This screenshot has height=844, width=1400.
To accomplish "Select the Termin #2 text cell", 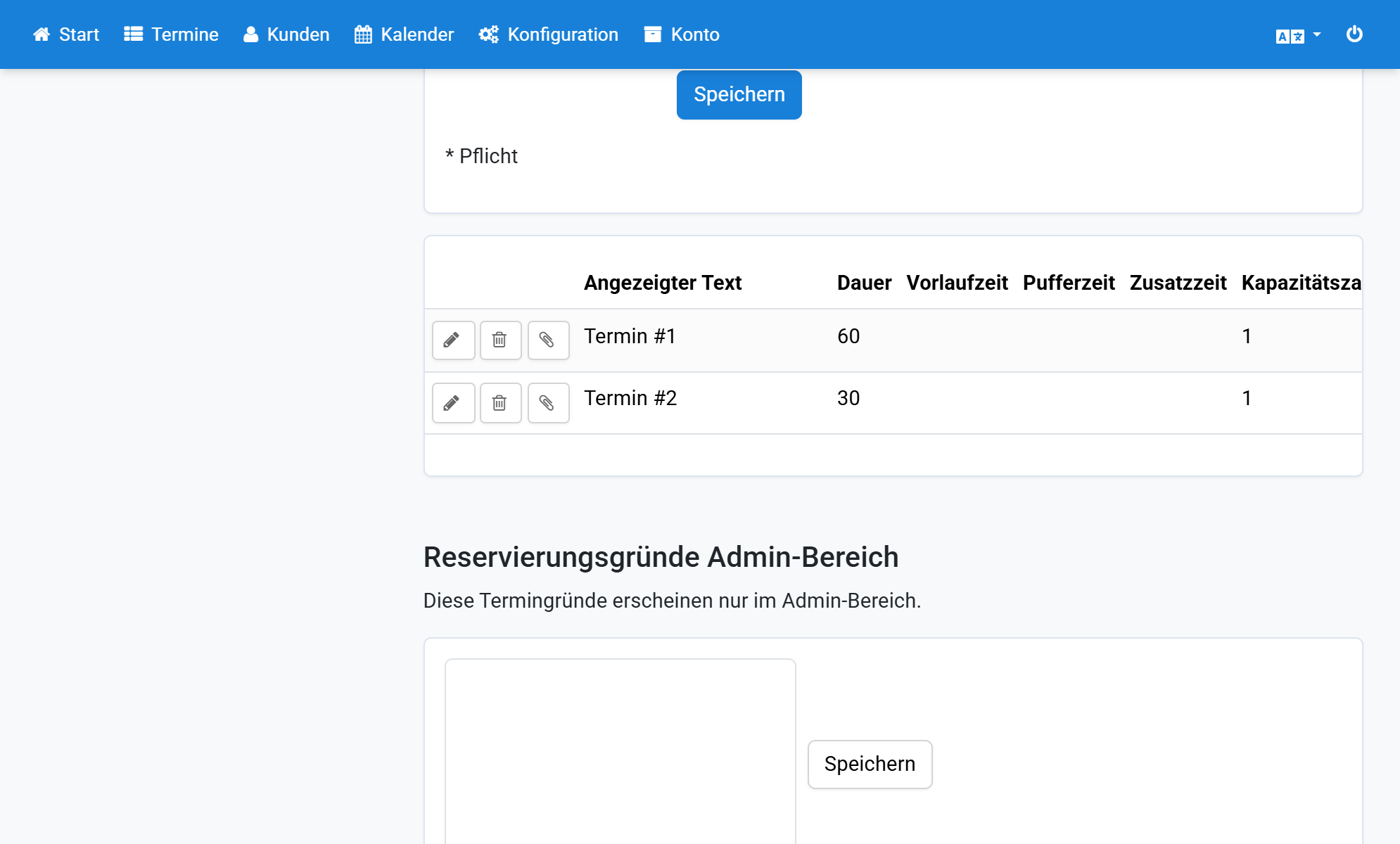I will point(630,398).
